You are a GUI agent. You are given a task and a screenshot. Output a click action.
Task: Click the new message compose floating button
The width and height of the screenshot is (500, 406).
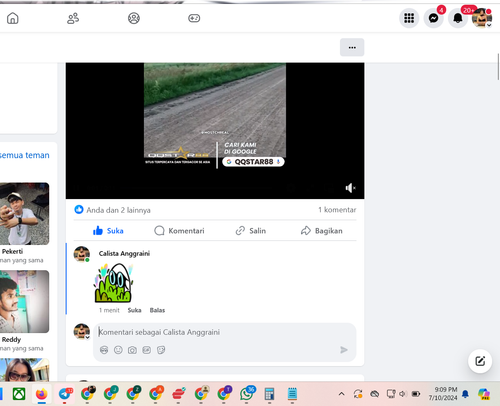point(480,361)
